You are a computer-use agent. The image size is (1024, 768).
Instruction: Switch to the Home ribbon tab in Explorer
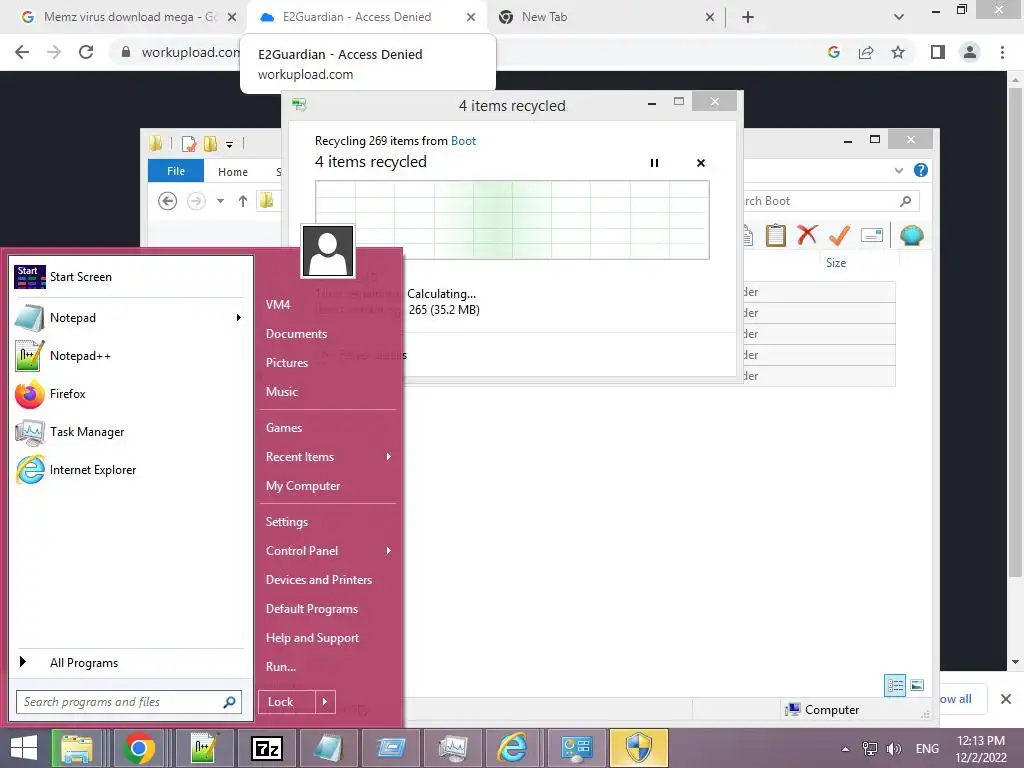coord(232,172)
